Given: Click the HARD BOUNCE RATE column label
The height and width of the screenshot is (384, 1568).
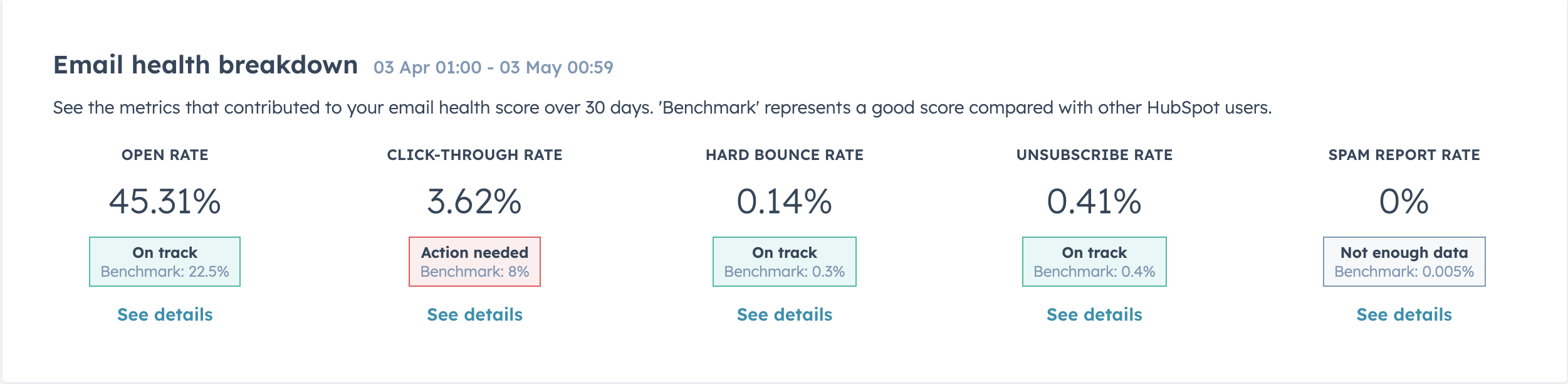Looking at the screenshot, I should 784,155.
